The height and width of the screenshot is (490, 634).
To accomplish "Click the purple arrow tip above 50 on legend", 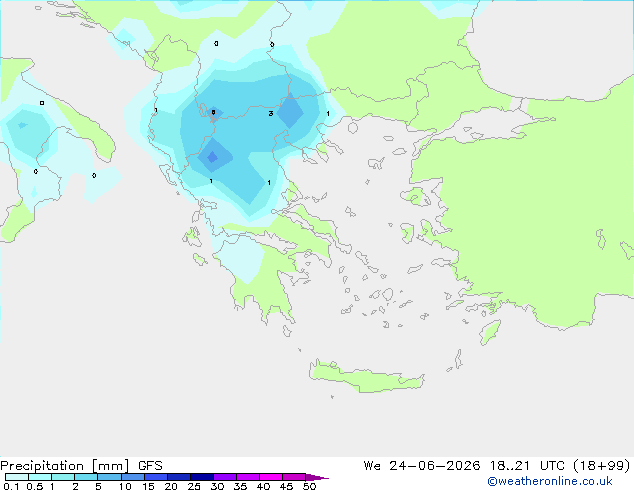I will click(x=317, y=477).
